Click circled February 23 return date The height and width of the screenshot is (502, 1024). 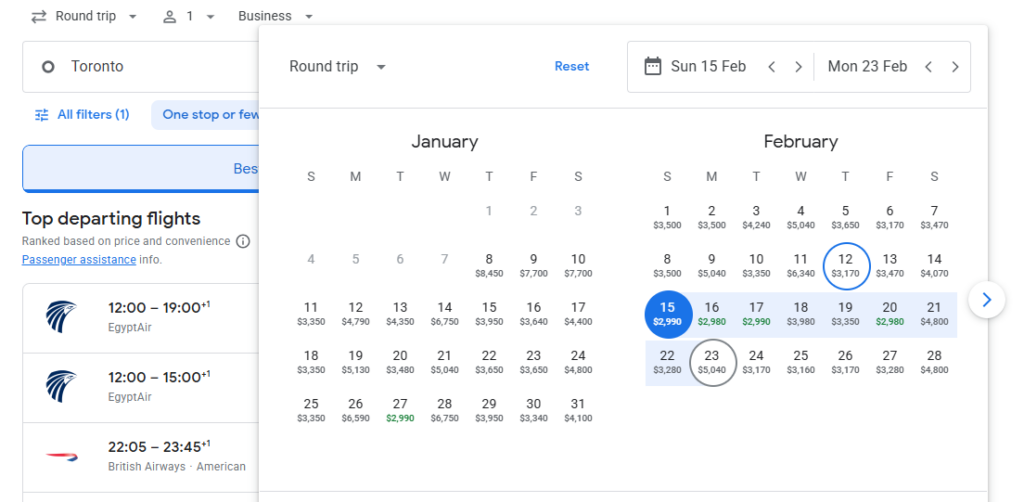(x=712, y=362)
